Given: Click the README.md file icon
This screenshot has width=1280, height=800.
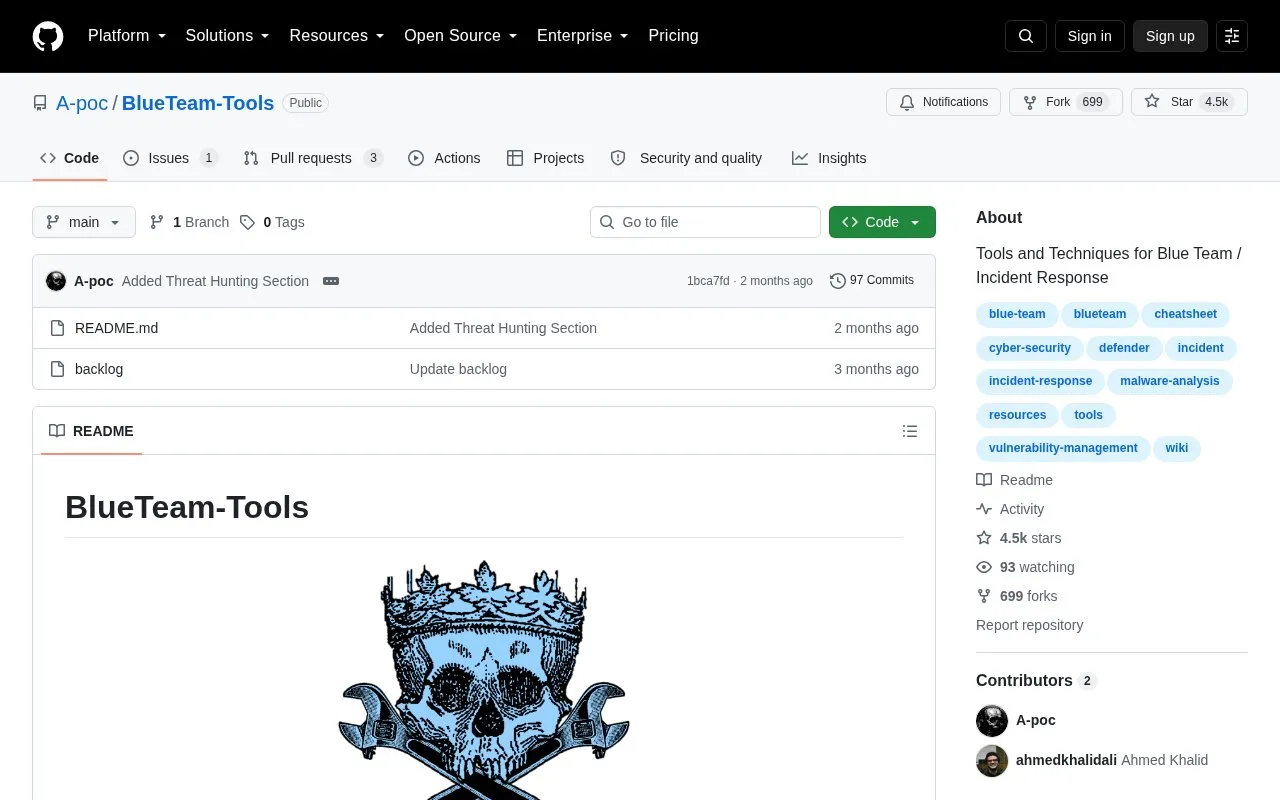Looking at the screenshot, I should tap(57, 328).
